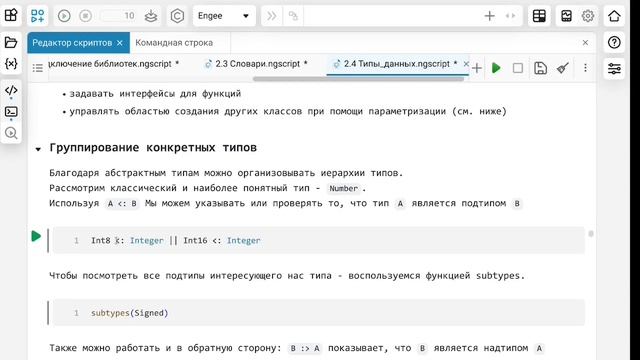The height and width of the screenshot is (360, 640).
Task: Open the help question mark icon
Action: pyautogui.click(x=614, y=42)
